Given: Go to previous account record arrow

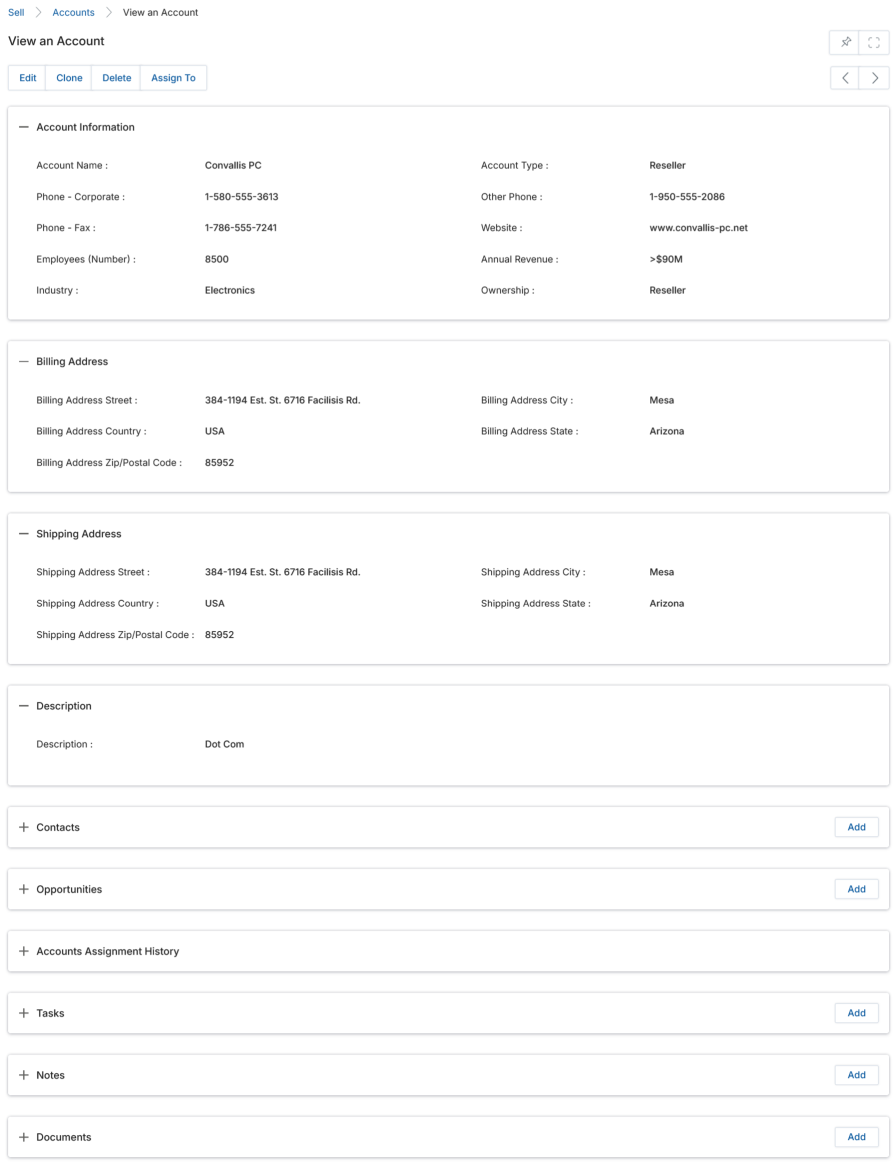Looking at the screenshot, I should click(845, 78).
